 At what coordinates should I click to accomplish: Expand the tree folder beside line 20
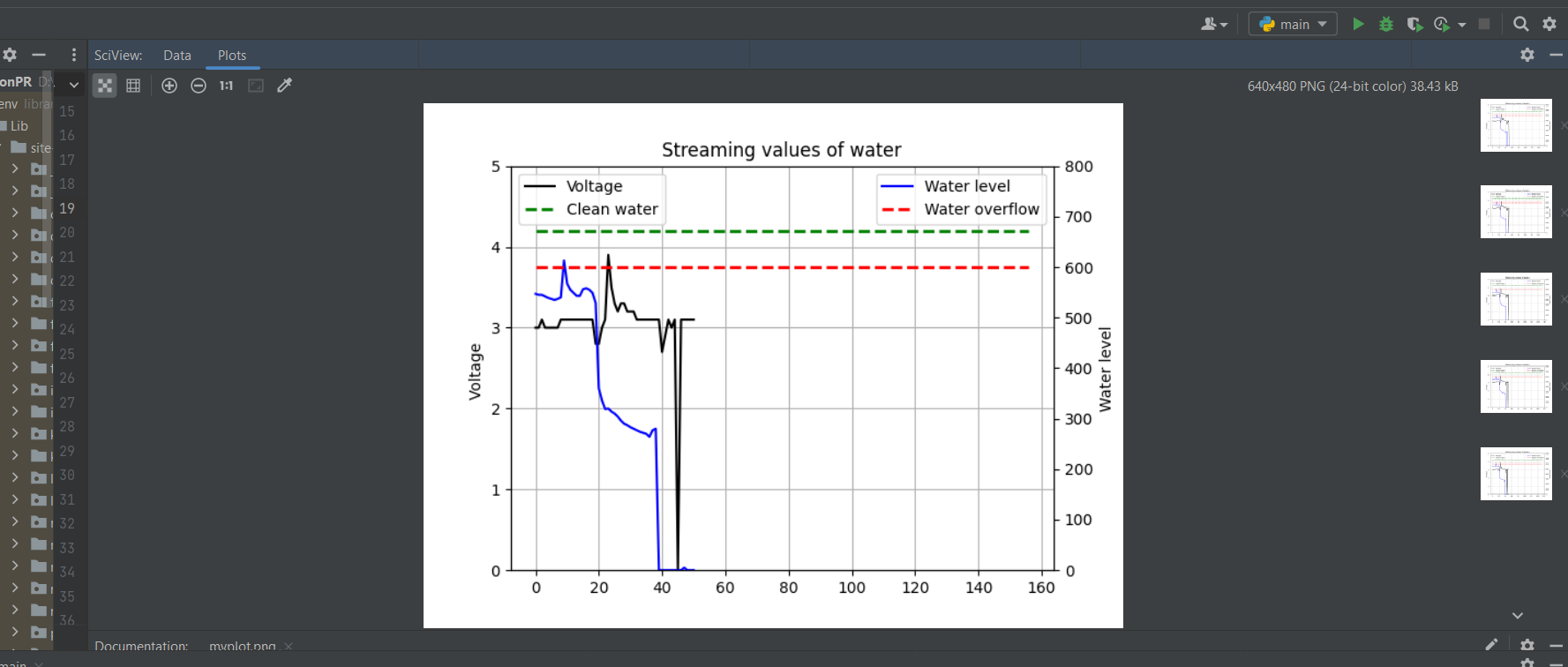coord(15,234)
